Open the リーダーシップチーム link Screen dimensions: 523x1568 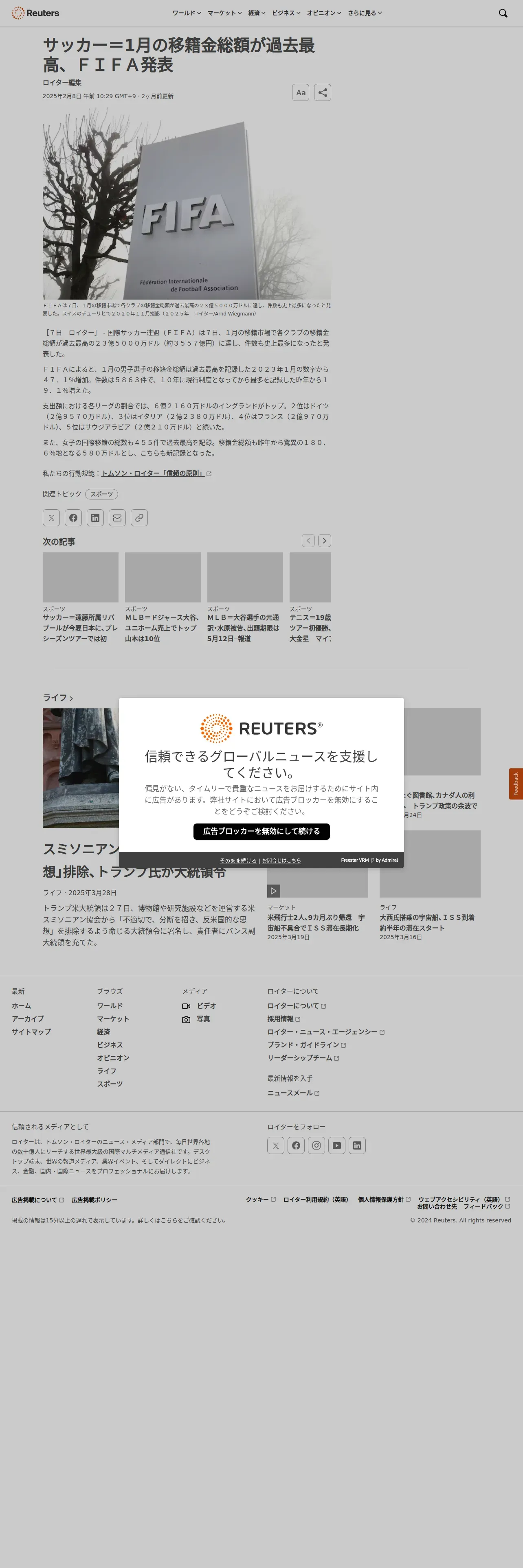point(303,1058)
